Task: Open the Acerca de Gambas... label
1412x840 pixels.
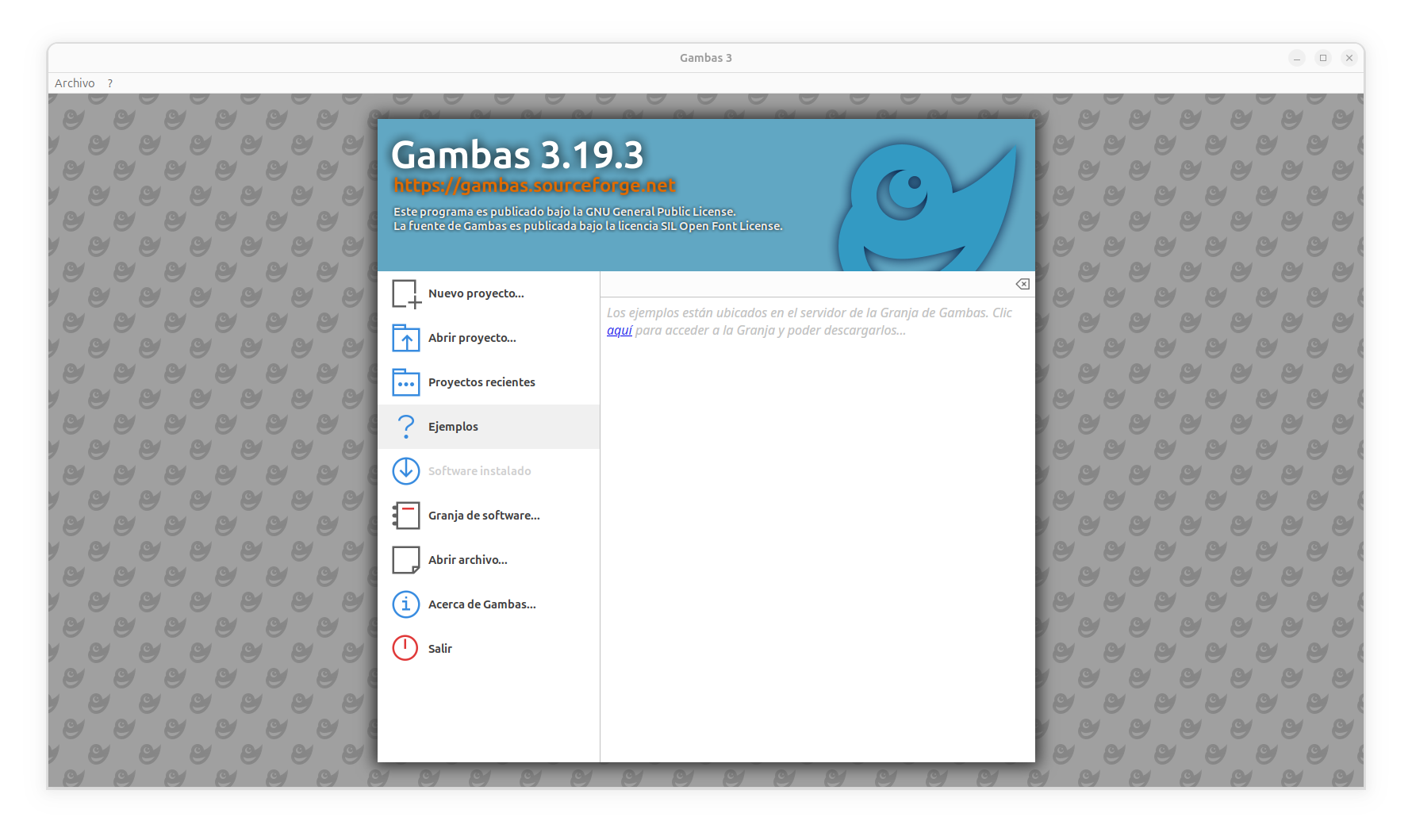Action: (482, 604)
